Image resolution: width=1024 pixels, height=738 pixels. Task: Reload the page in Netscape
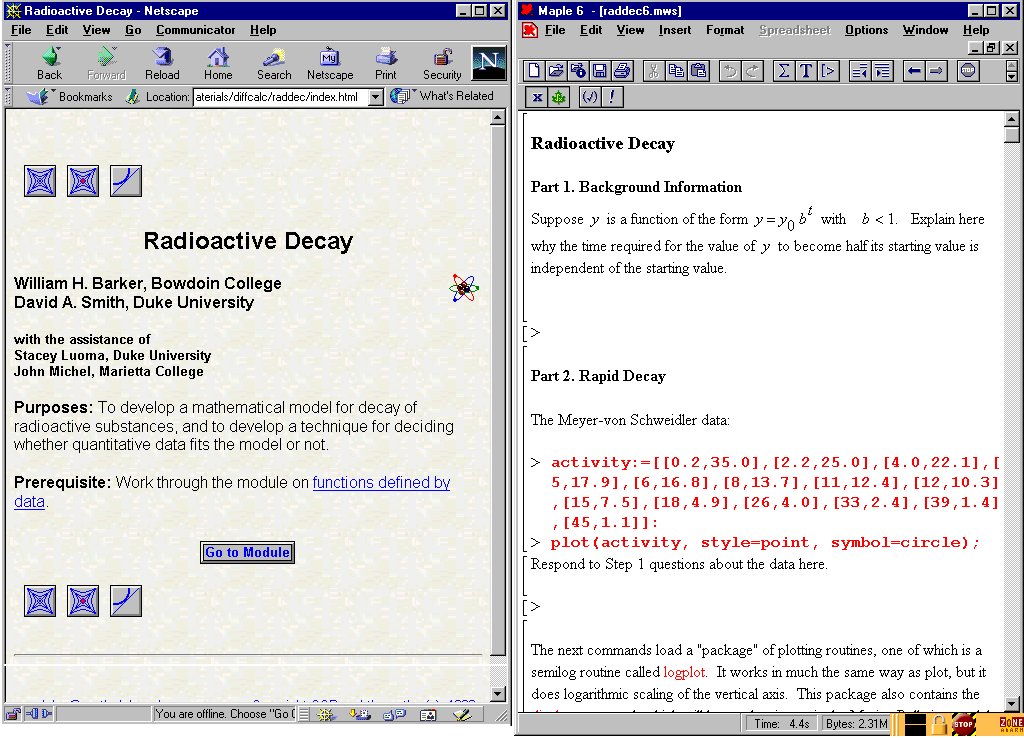[x=162, y=63]
